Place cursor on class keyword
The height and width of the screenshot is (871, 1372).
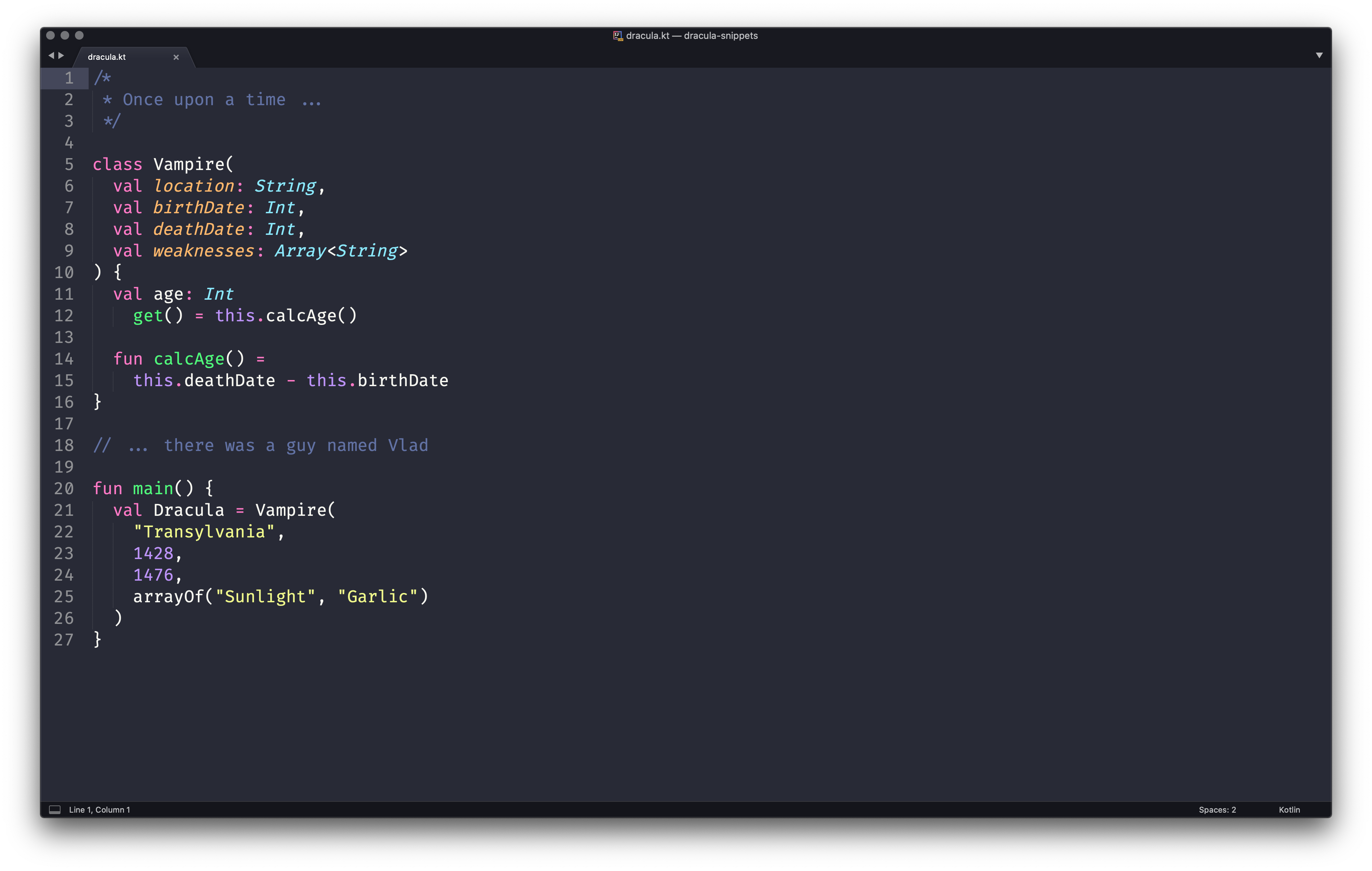click(117, 165)
